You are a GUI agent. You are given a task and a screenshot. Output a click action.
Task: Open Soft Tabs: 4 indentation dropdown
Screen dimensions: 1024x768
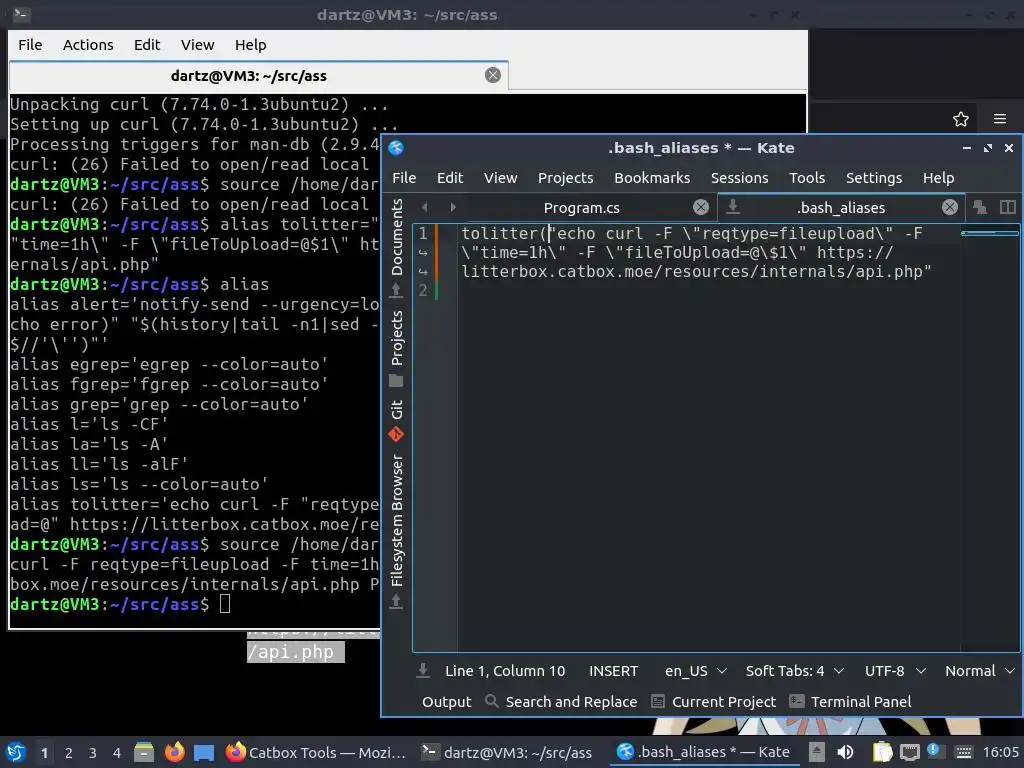(x=795, y=671)
